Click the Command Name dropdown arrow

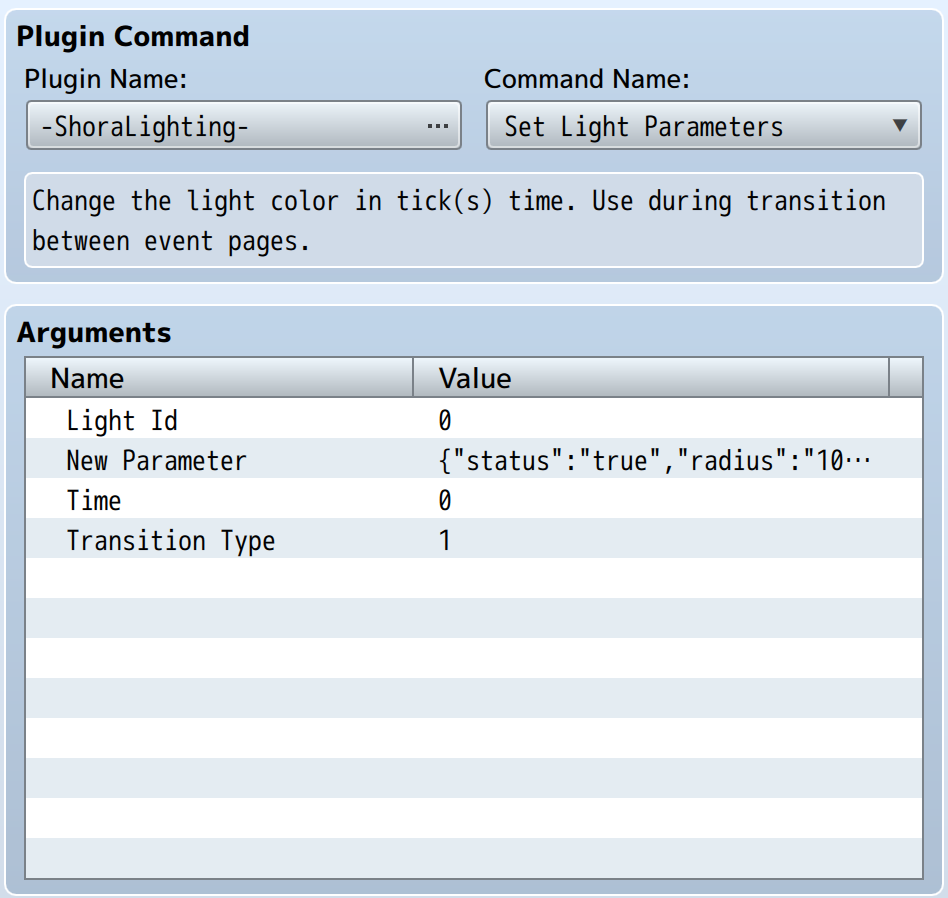900,125
